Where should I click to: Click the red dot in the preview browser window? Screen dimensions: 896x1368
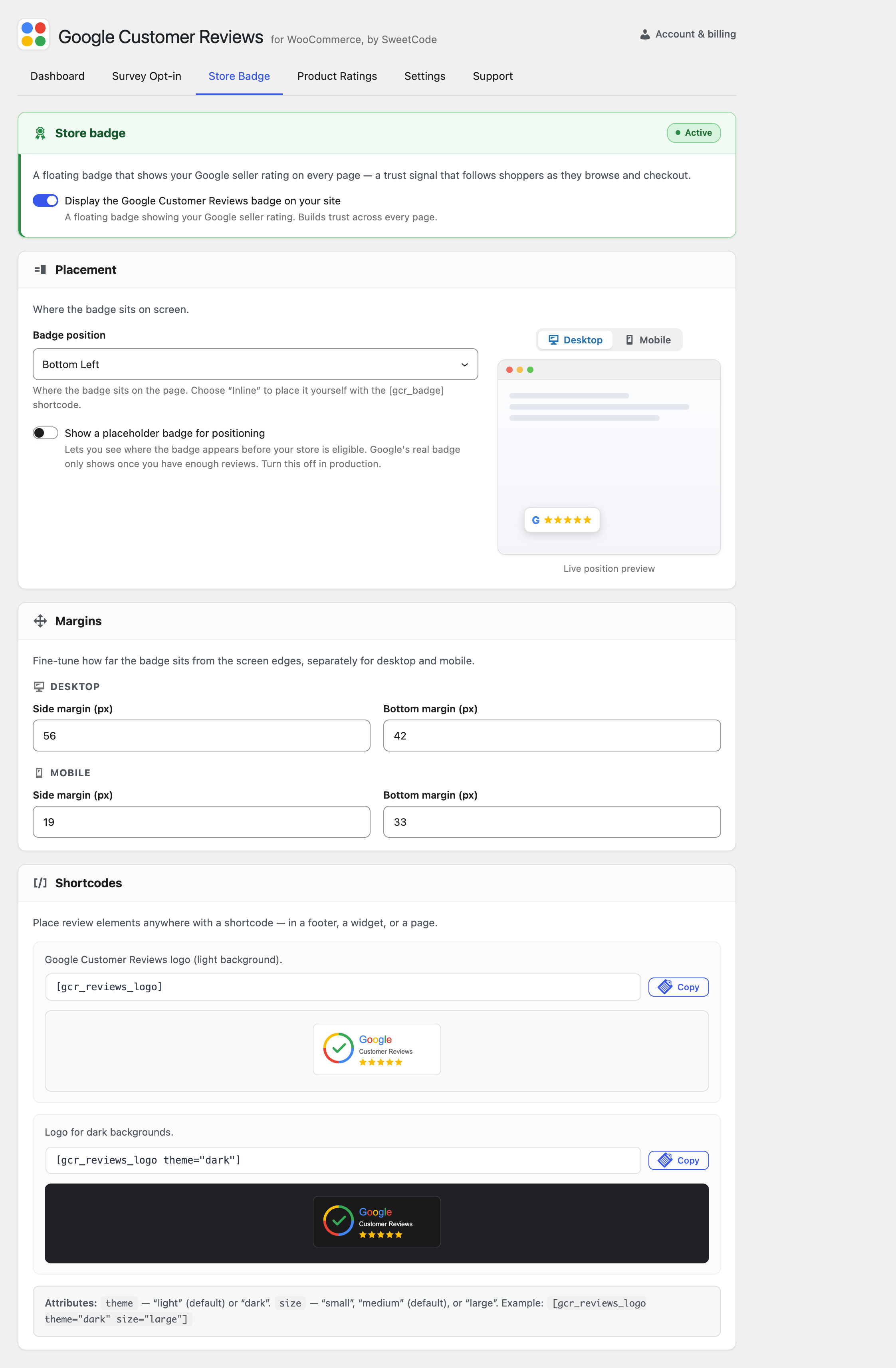509,370
